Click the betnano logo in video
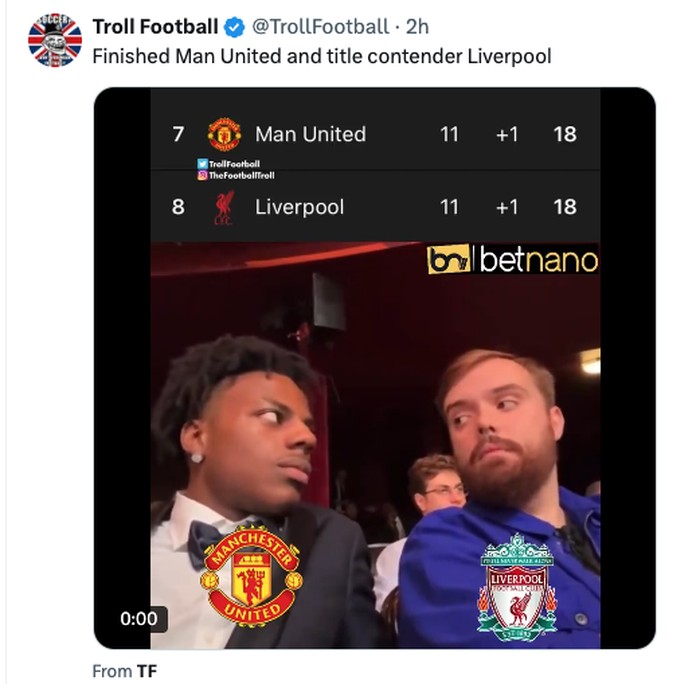The height and width of the screenshot is (684, 700). [x=512, y=261]
